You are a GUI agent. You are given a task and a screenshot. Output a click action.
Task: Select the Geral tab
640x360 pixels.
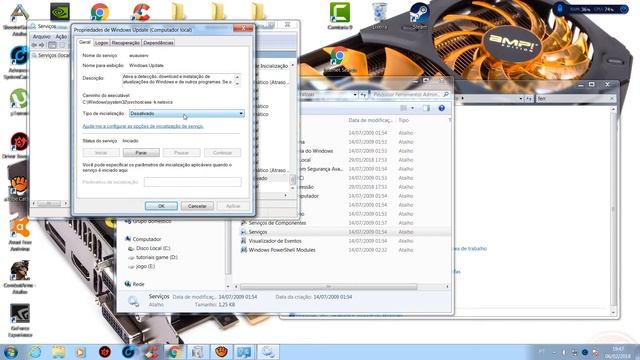84,42
